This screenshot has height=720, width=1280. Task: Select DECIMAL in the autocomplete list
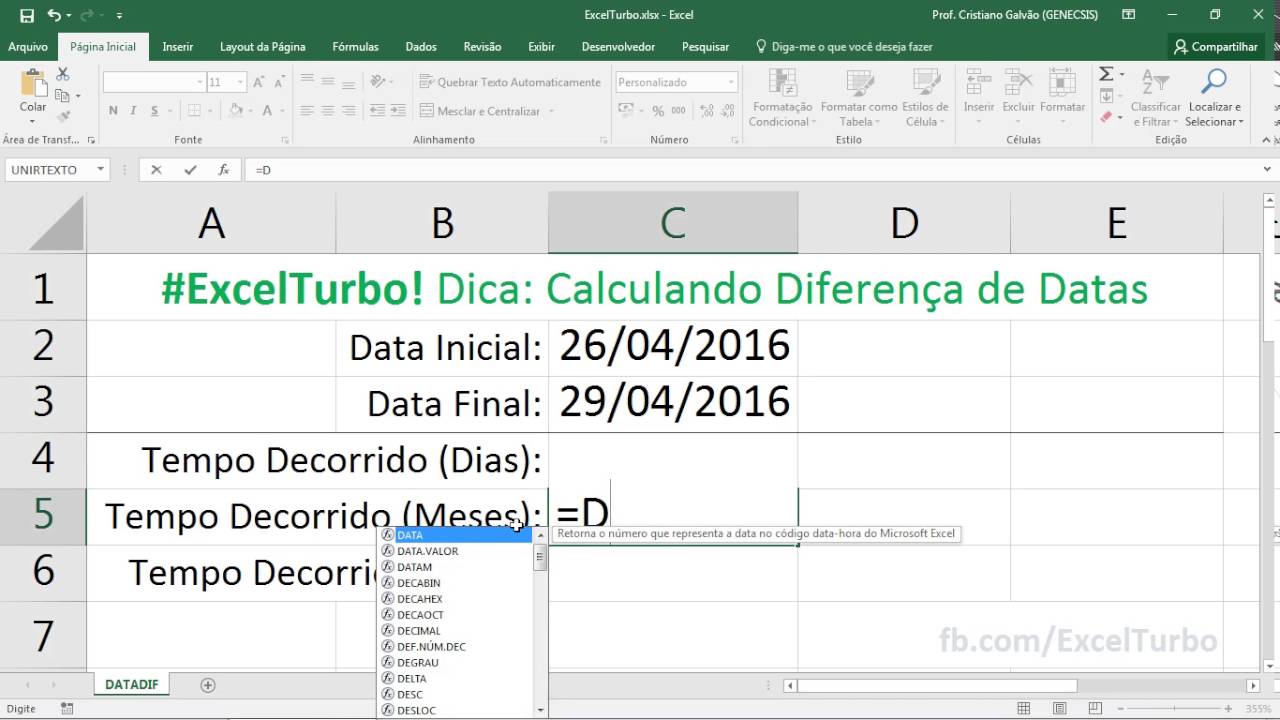point(455,631)
